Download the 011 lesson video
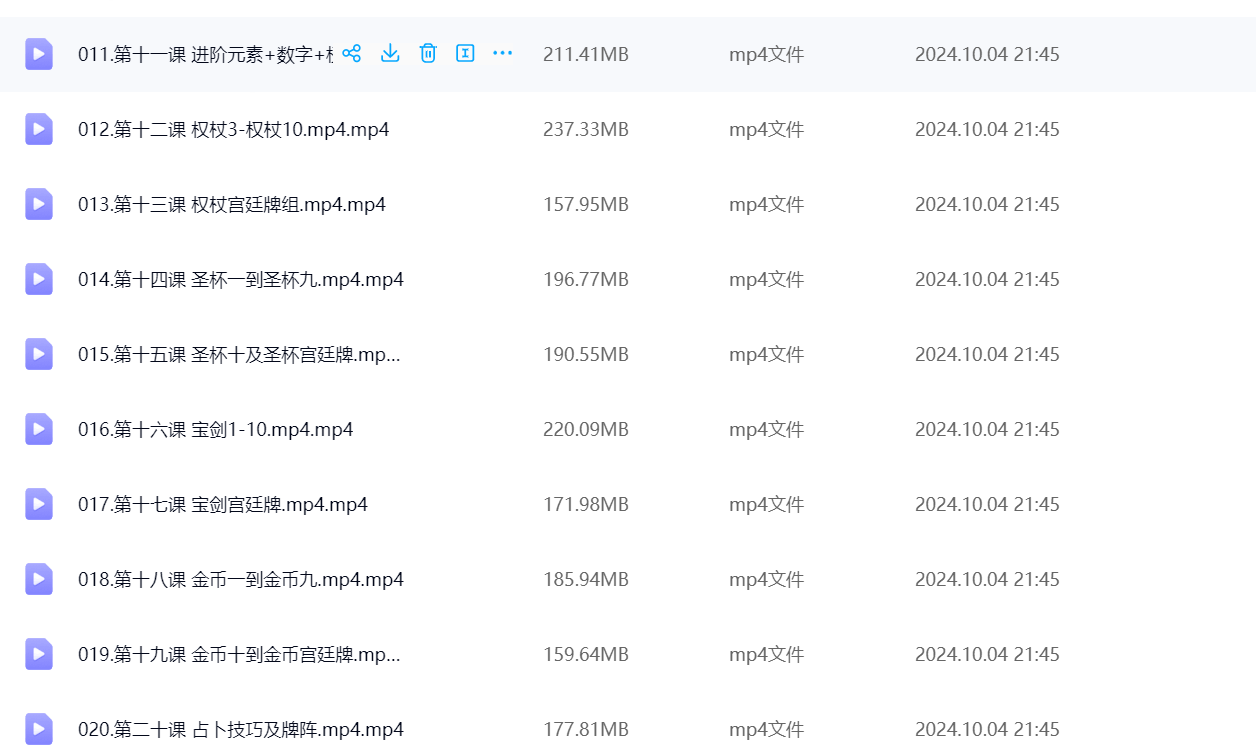Image resolution: width=1256 pixels, height=750 pixels. tap(390, 54)
